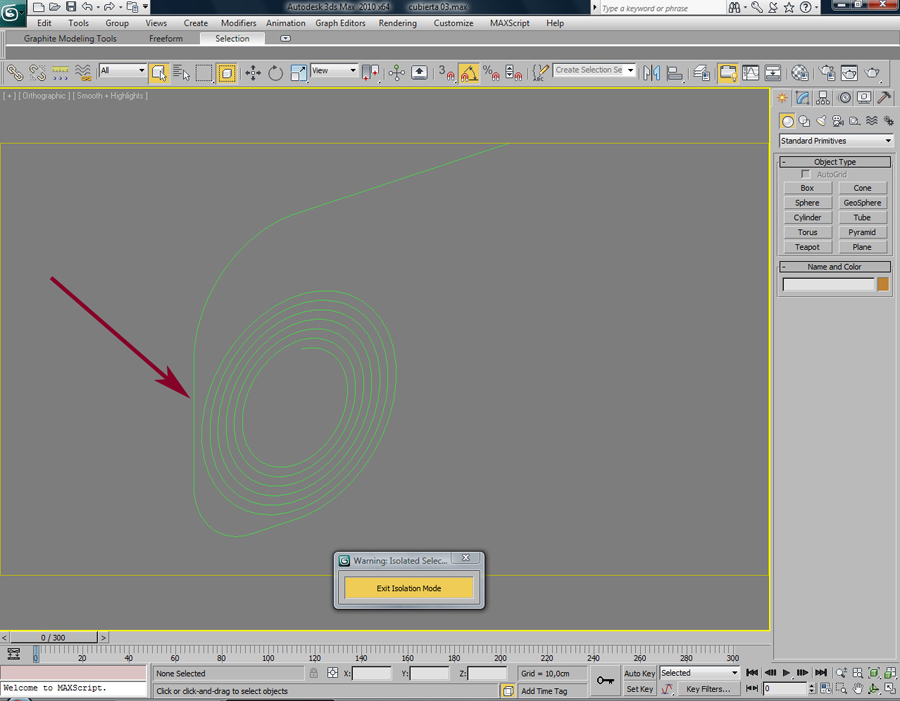Open Standard Primitives dropdown
This screenshot has height=701, width=900.
tap(836, 141)
